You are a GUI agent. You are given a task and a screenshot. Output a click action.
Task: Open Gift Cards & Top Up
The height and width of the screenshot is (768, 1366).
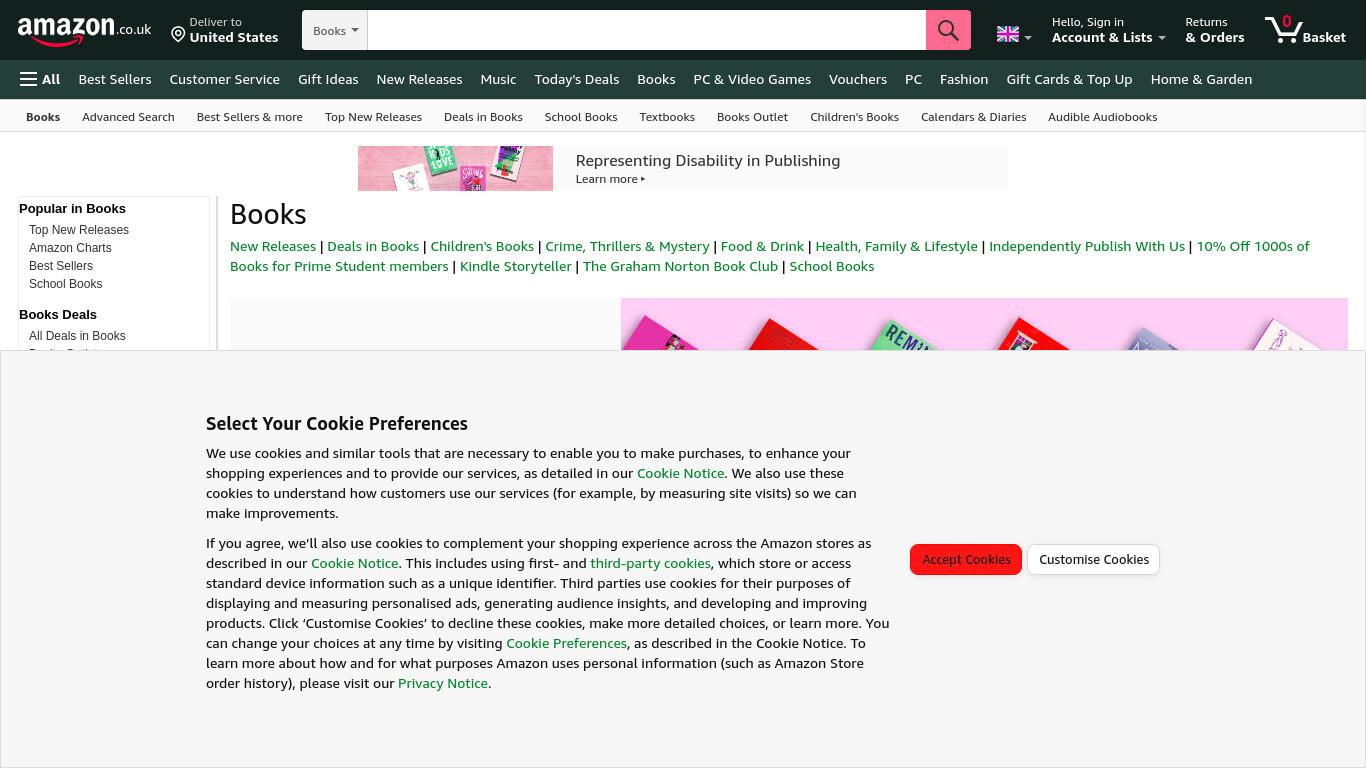pyautogui.click(x=1069, y=79)
